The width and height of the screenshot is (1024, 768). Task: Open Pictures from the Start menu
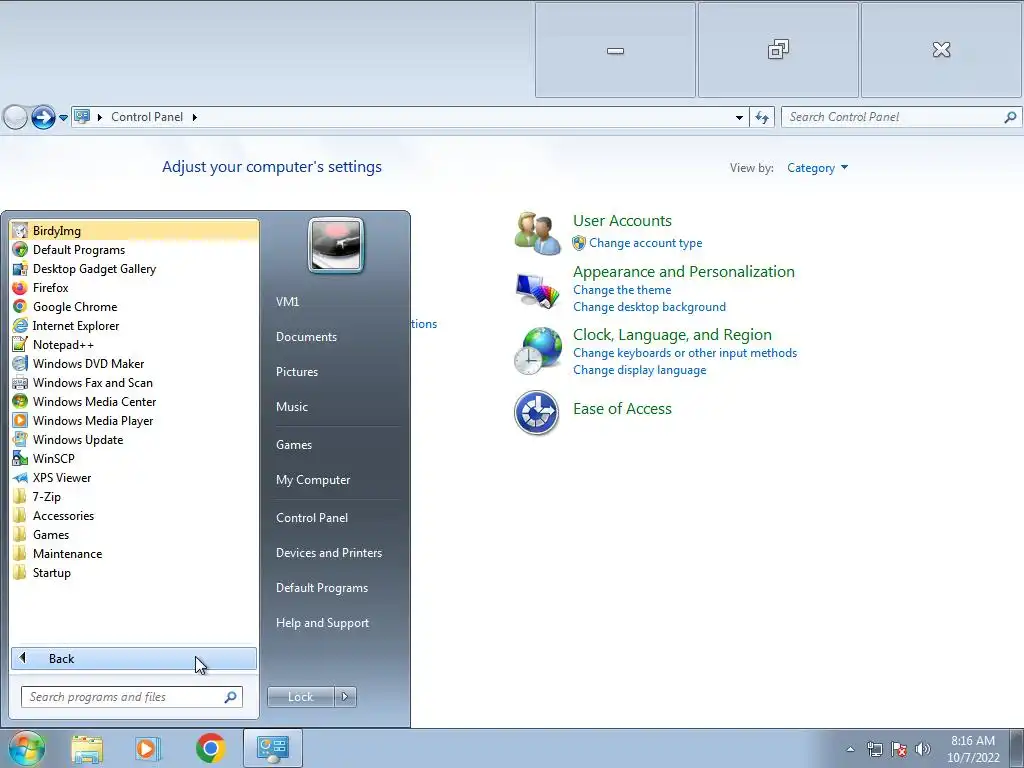pos(296,371)
